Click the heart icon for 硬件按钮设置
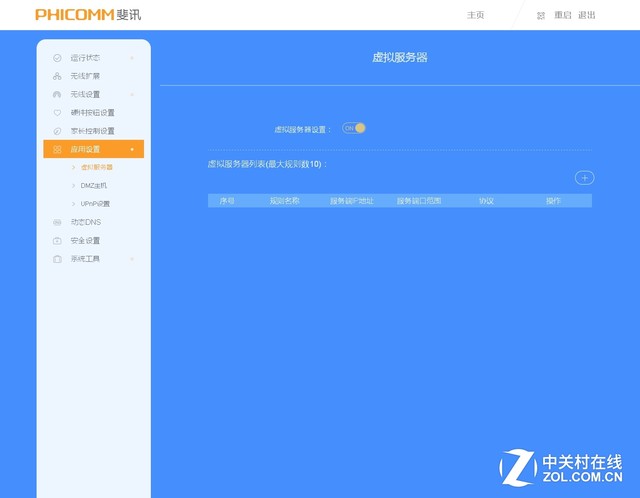640x498 pixels. coord(57,113)
